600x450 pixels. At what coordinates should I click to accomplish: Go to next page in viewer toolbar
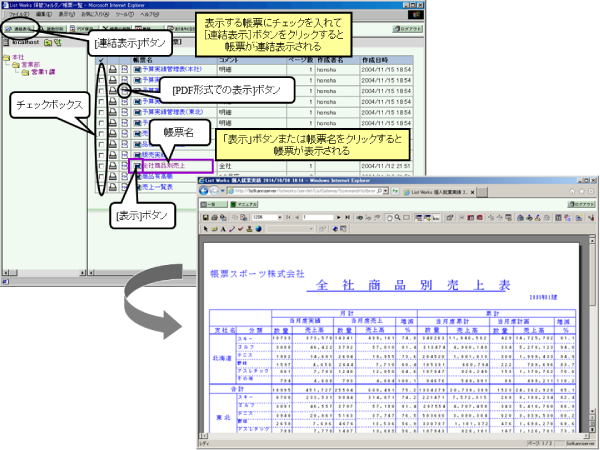tap(339, 217)
